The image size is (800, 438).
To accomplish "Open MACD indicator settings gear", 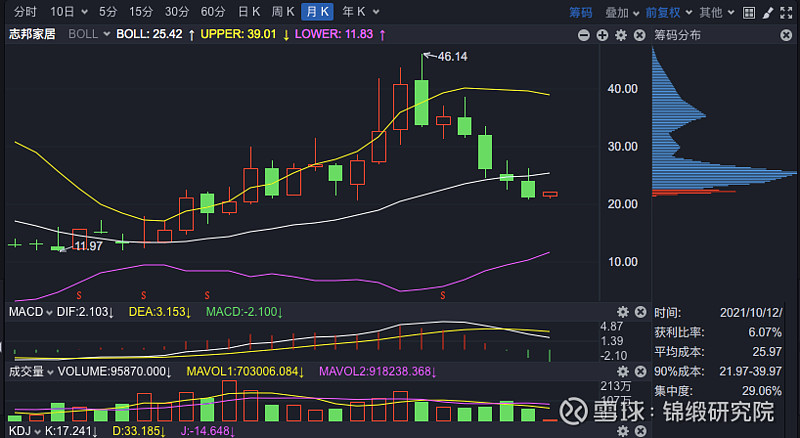I will 622,312.
